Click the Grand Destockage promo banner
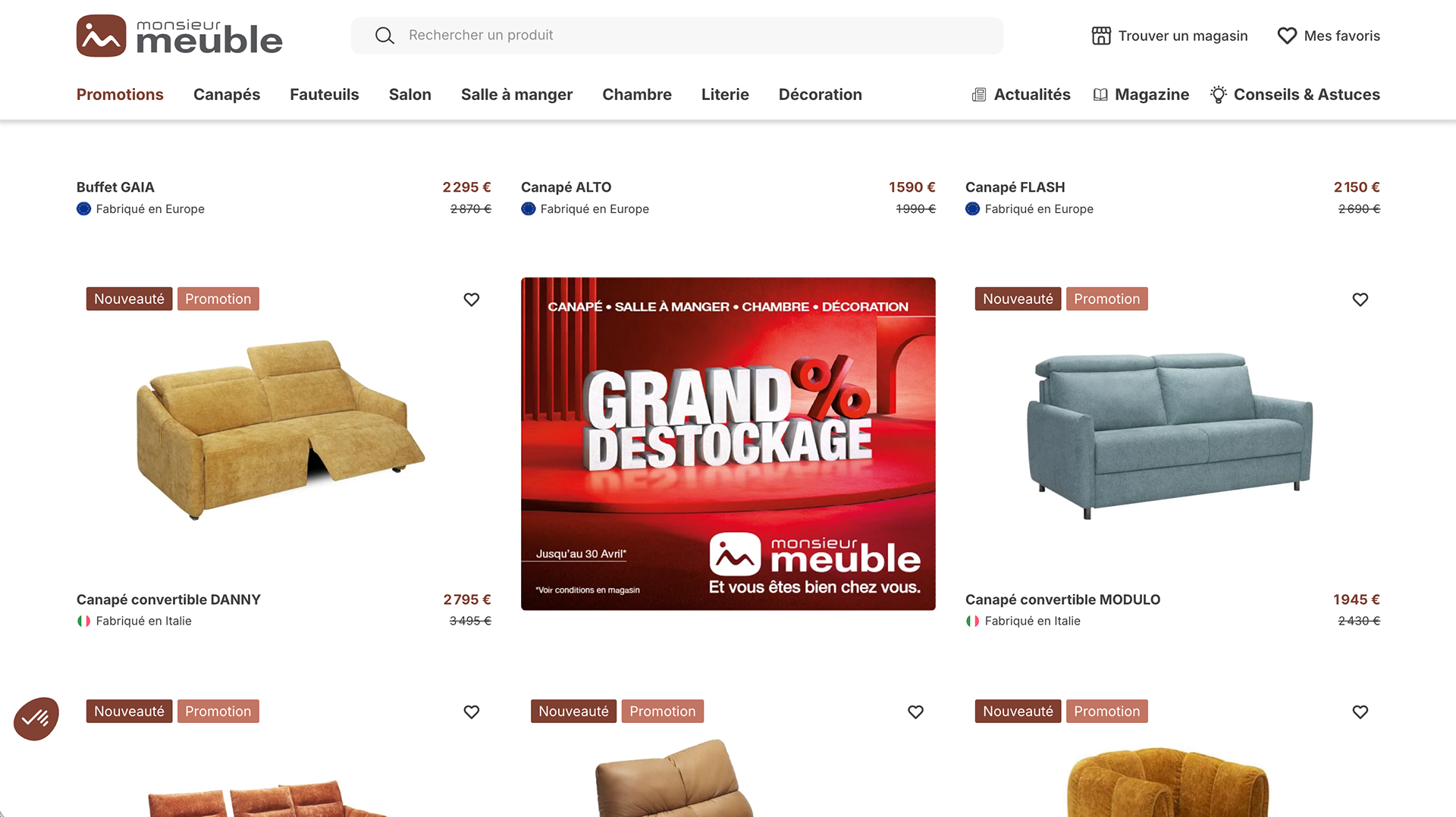 pyautogui.click(x=728, y=443)
